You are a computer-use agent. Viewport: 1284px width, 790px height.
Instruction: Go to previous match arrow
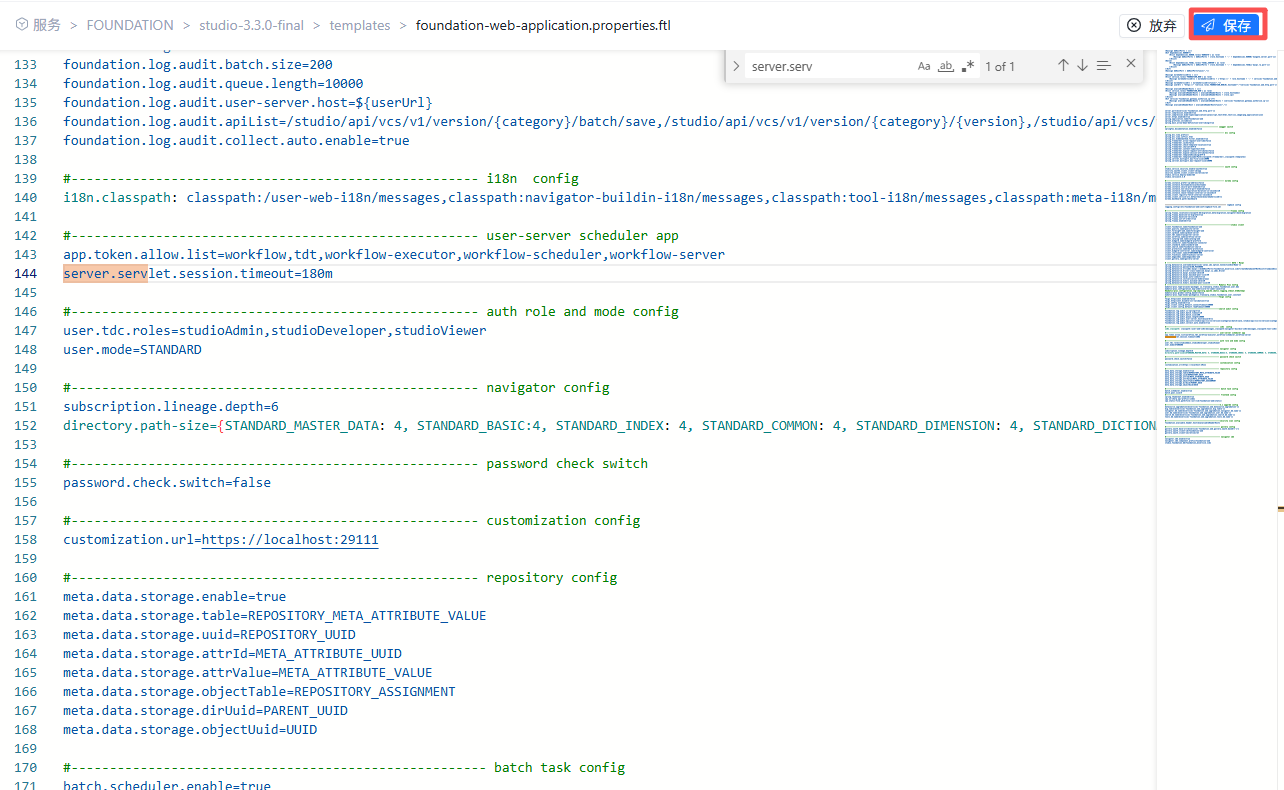click(1063, 65)
